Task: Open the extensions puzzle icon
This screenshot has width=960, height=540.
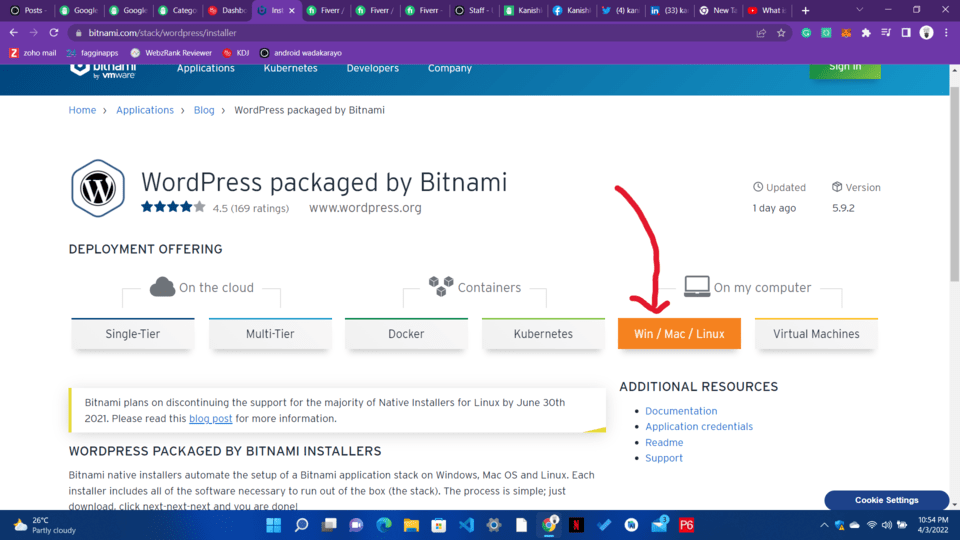Action: 866,33
